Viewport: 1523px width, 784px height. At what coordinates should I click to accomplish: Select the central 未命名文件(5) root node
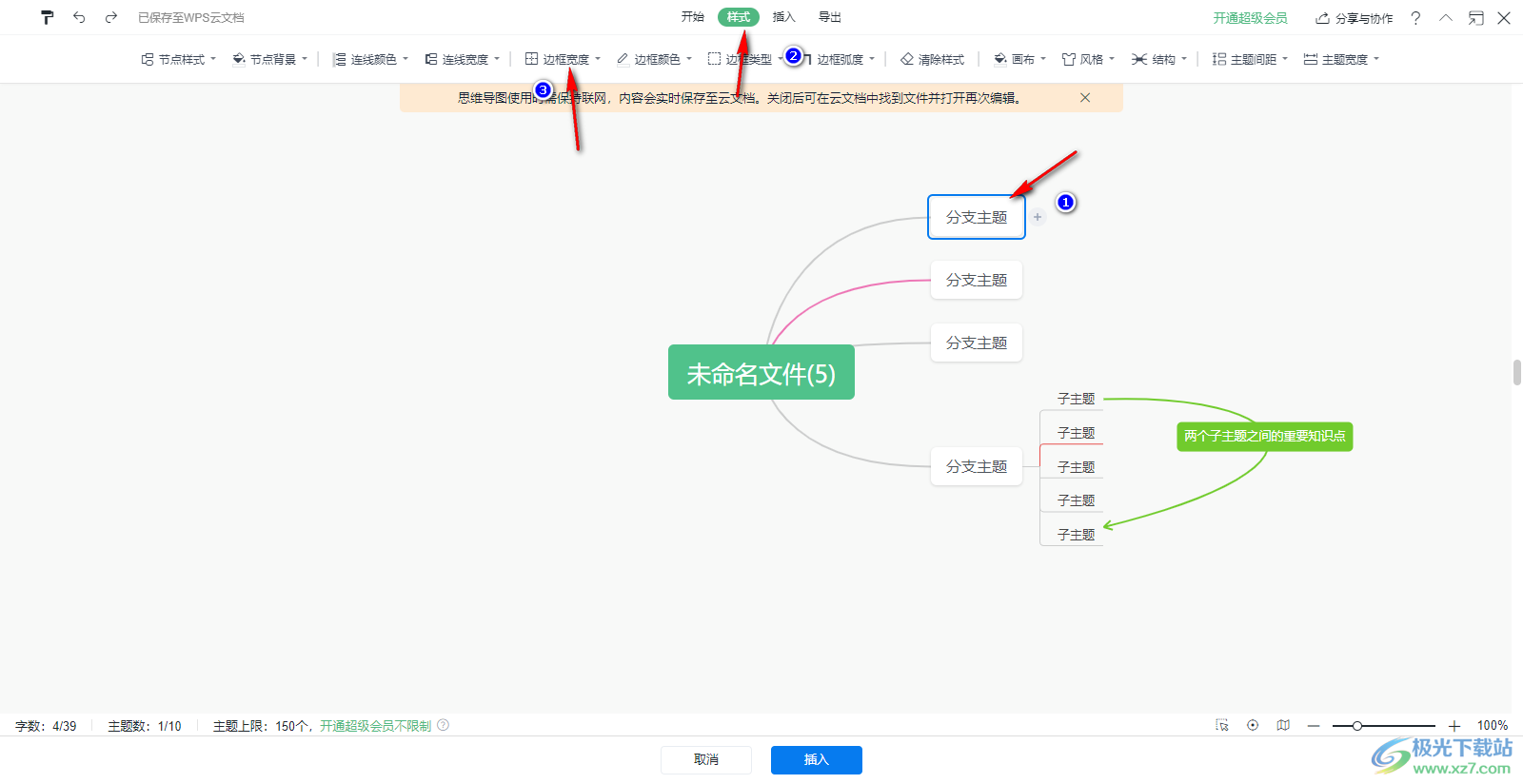click(761, 372)
